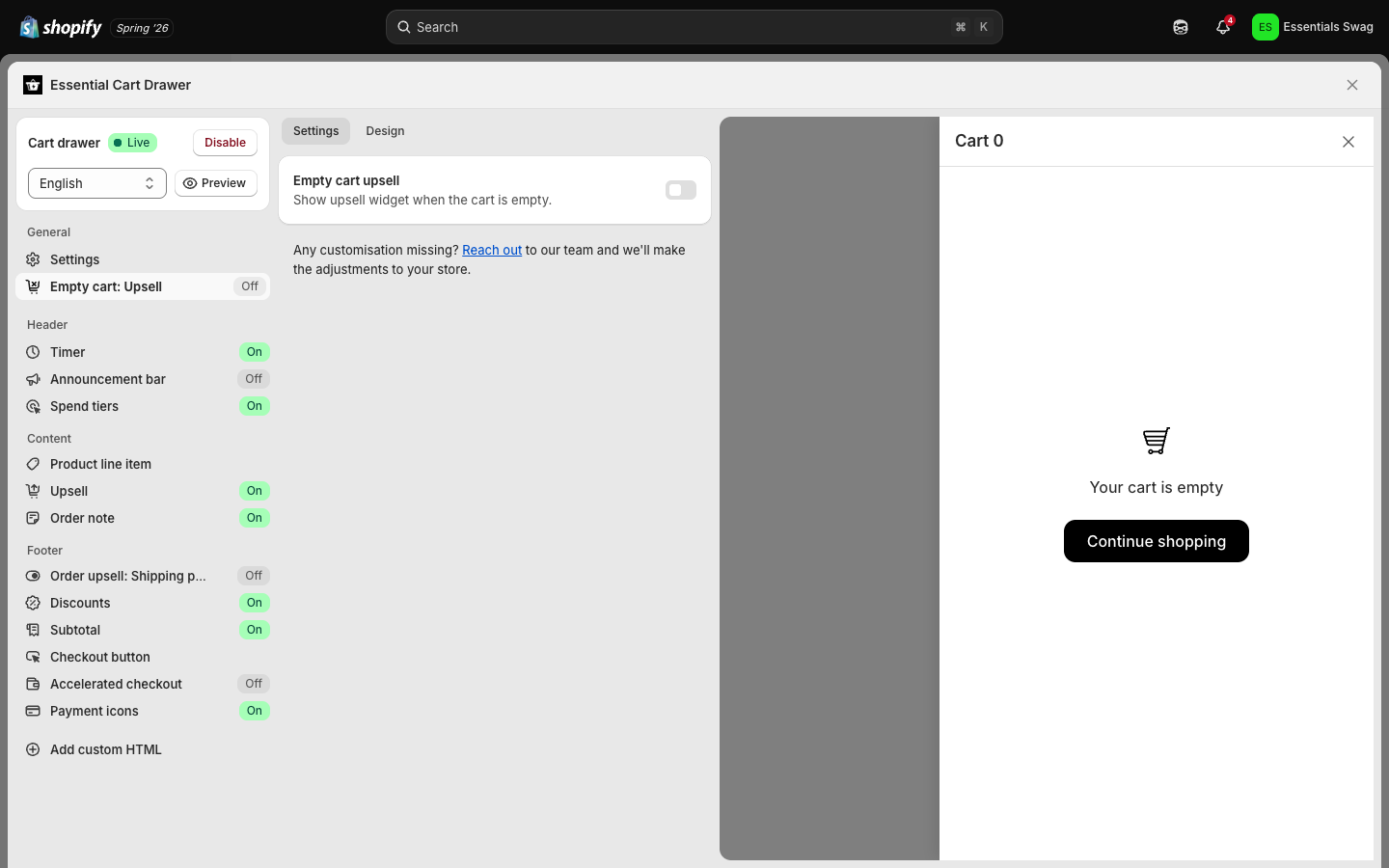
Task: Click the Preview button
Action: point(216,183)
